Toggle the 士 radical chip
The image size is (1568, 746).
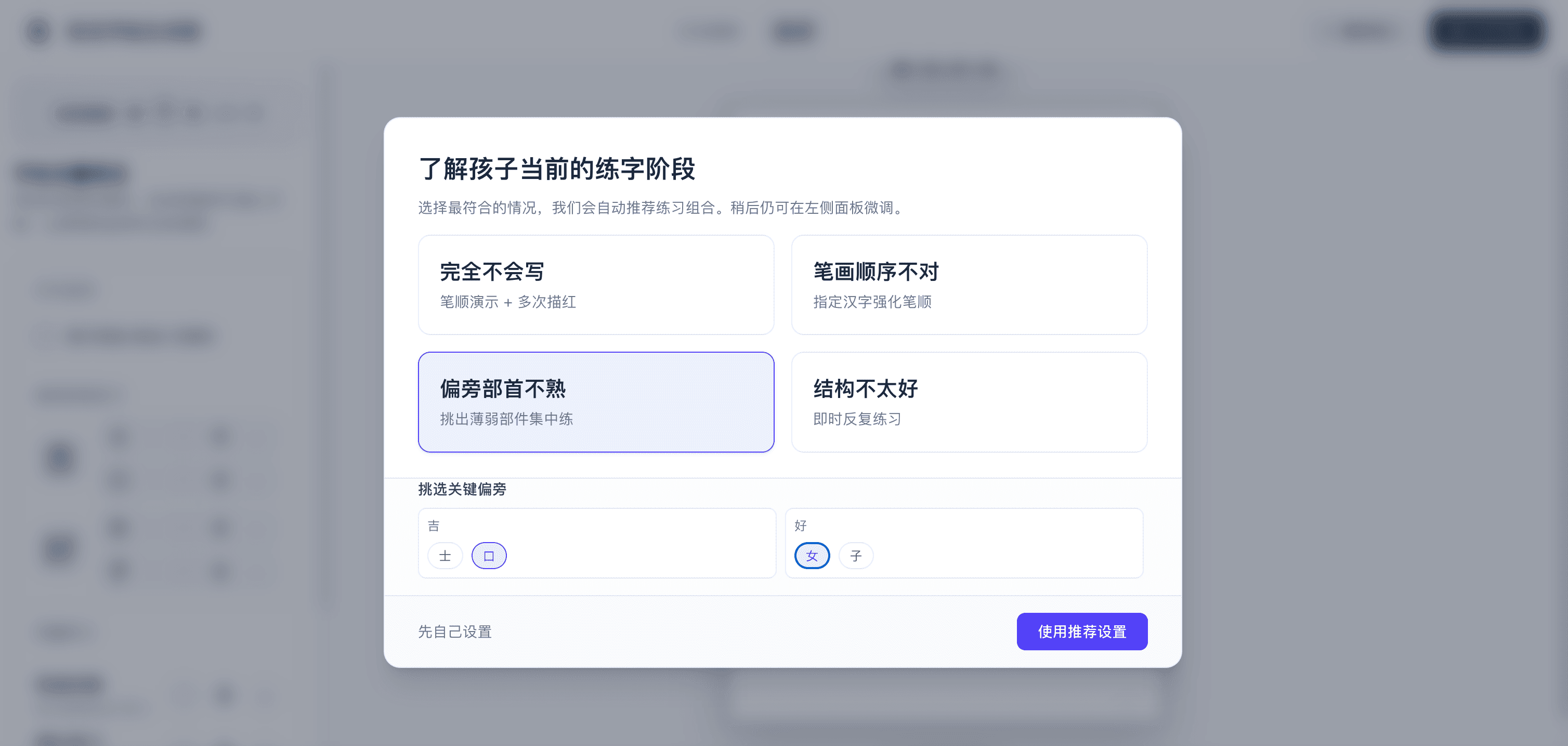[x=445, y=556]
